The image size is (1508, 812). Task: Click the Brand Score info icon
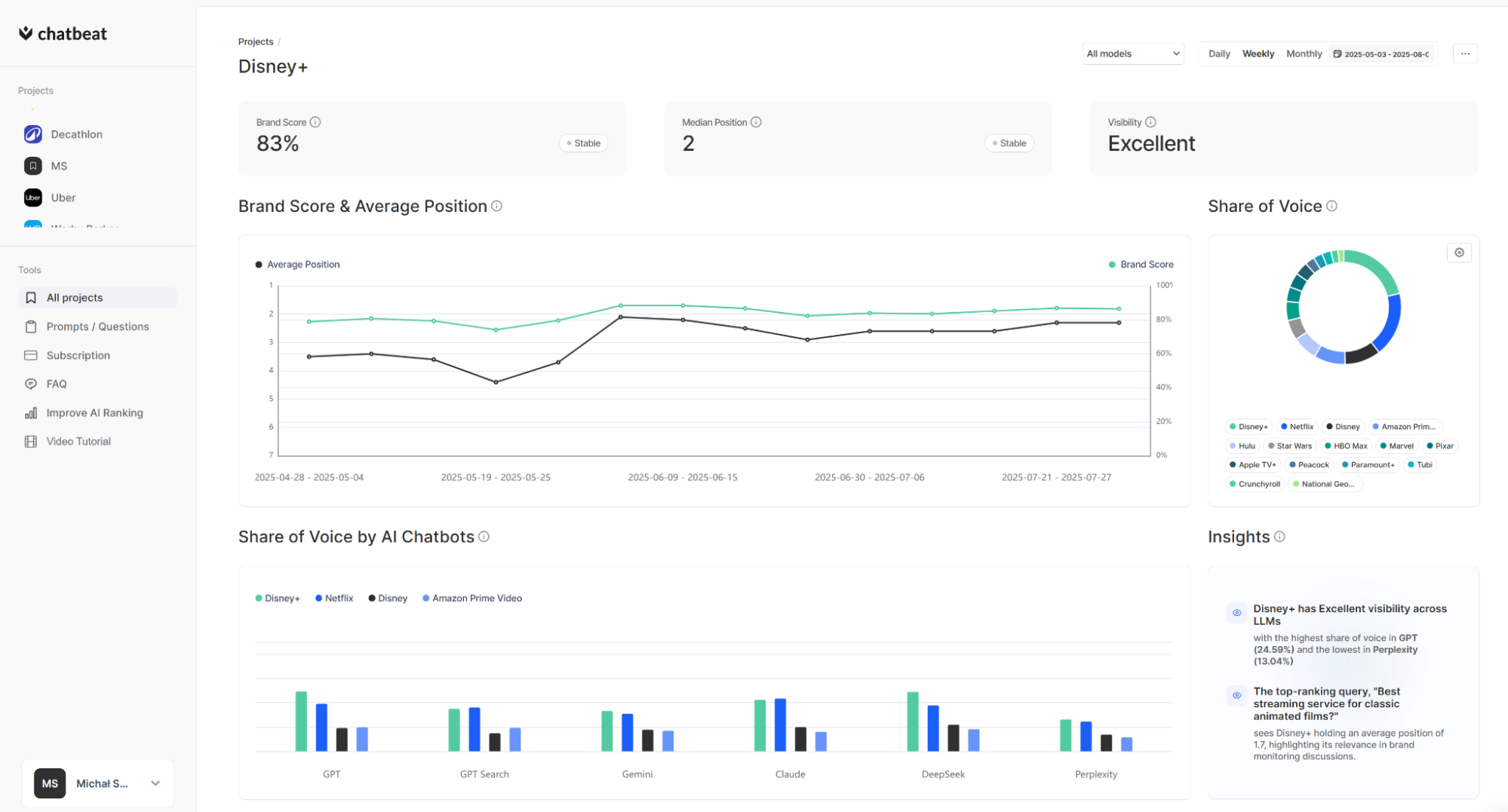click(315, 122)
